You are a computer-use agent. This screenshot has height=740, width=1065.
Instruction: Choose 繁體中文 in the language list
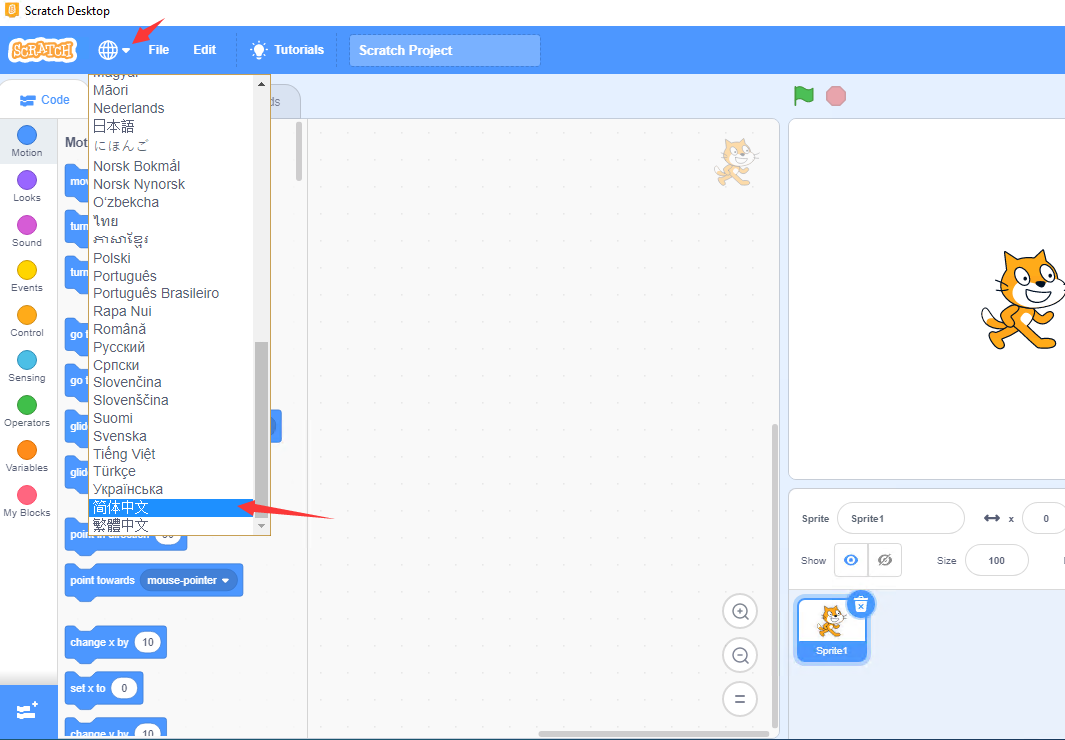tap(121, 525)
